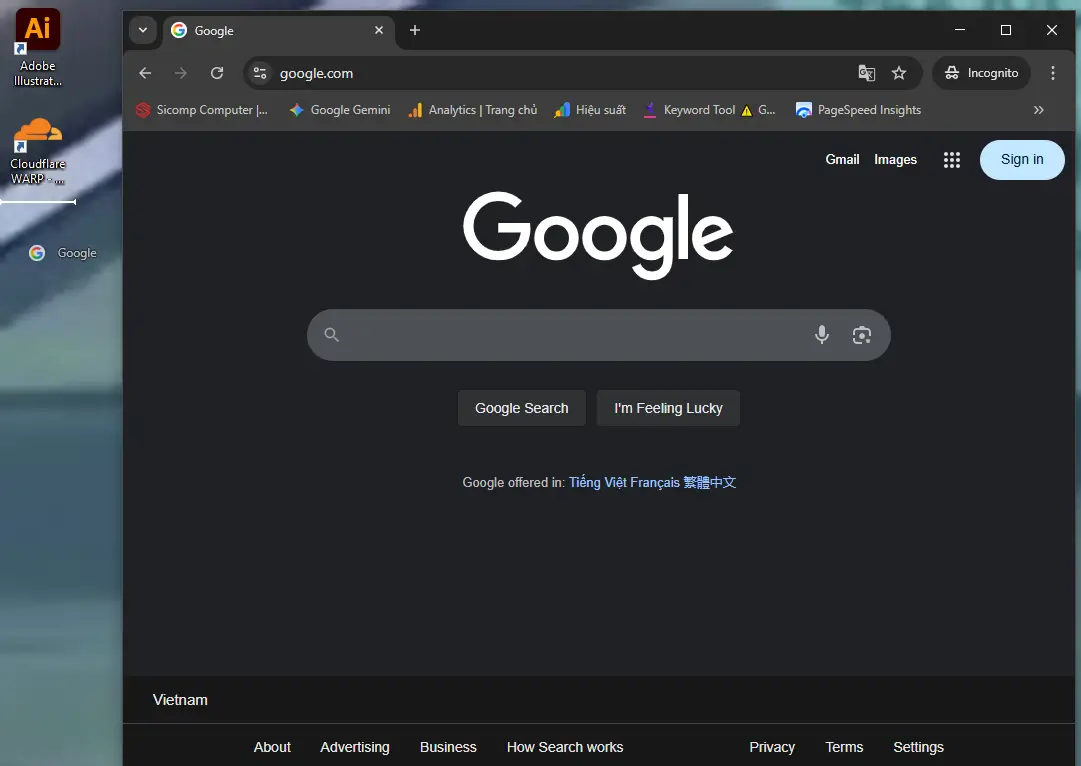Viewport: 1081px width, 766px height.
Task: Expand the tab search dropdown arrow
Action: coord(143,30)
